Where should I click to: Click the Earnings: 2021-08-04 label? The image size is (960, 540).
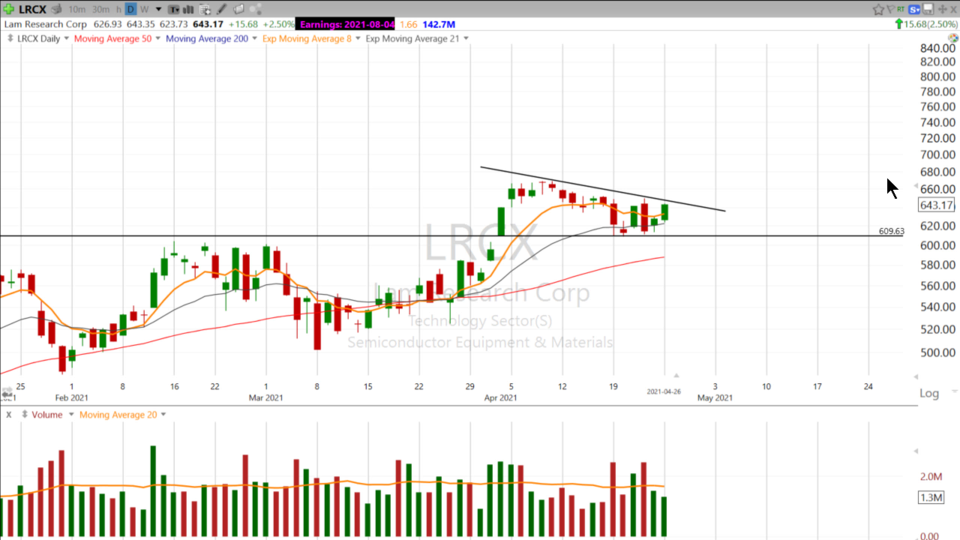347,24
